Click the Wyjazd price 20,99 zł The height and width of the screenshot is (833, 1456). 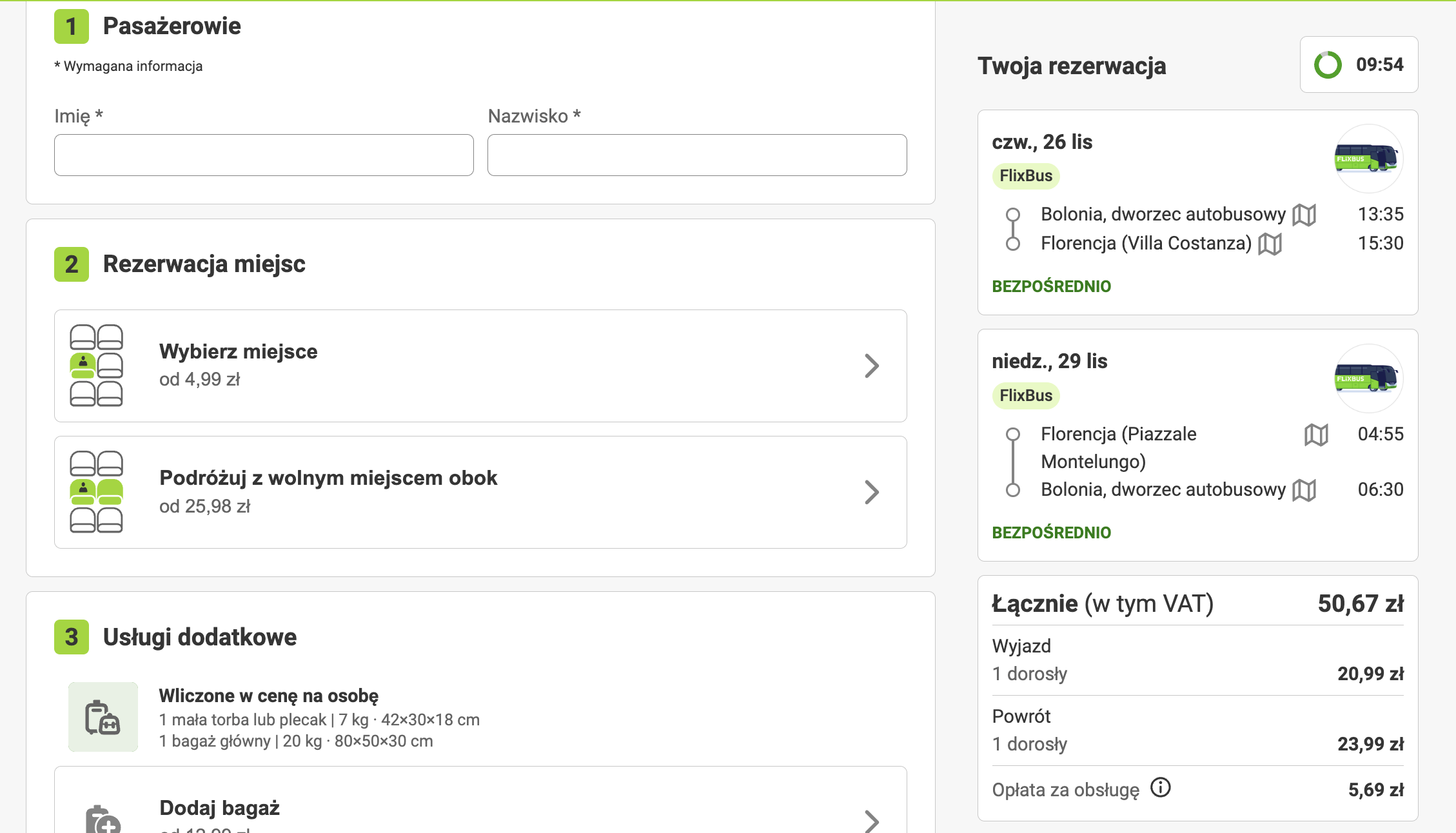pyautogui.click(x=1370, y=674)
